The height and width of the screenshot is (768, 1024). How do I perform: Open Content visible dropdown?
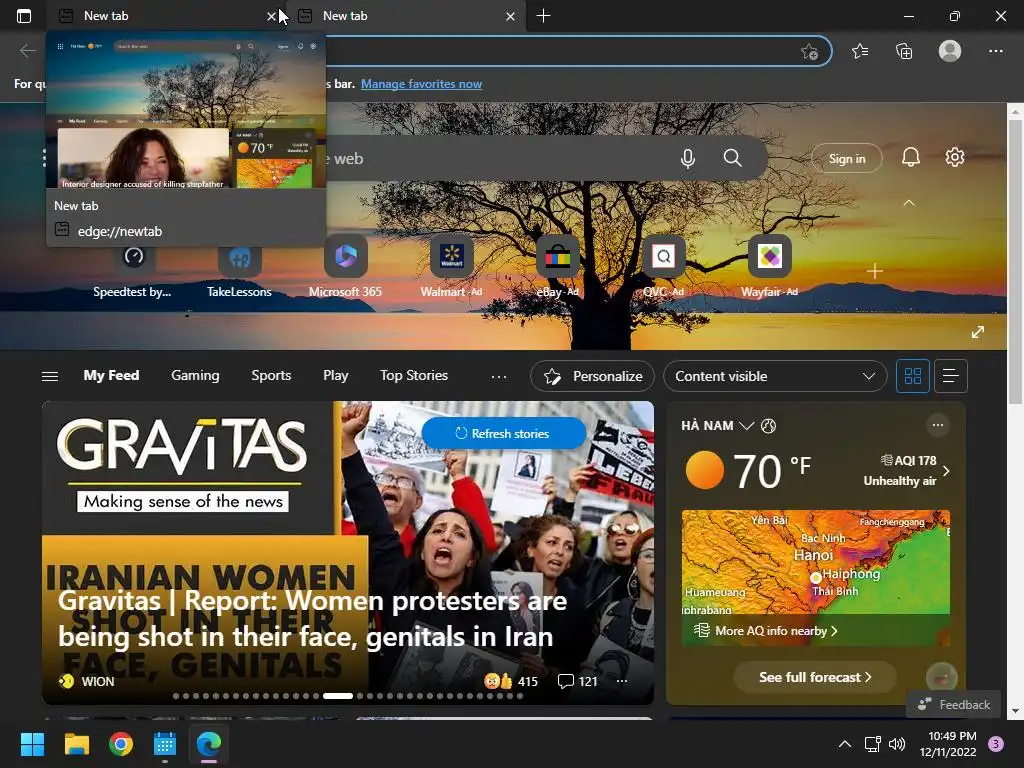click(775, 376)
